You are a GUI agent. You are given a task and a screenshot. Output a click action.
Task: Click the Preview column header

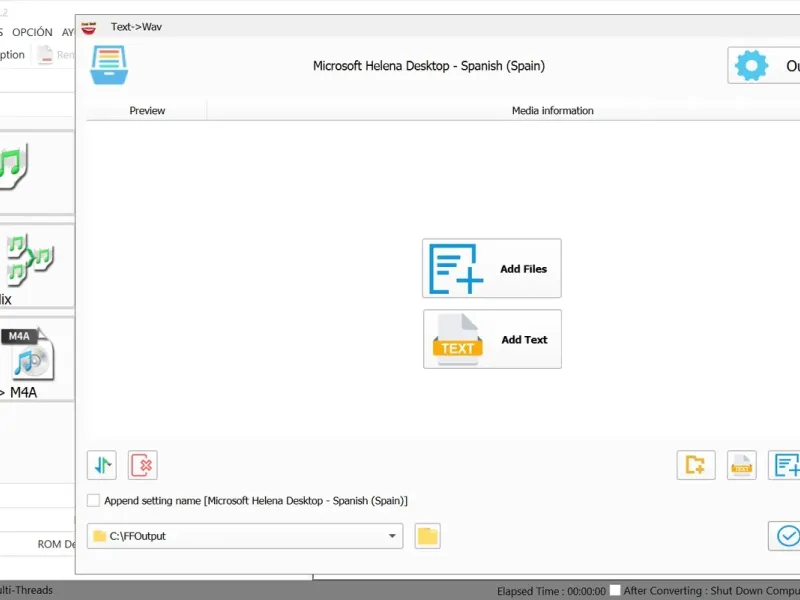click(147, 111)
